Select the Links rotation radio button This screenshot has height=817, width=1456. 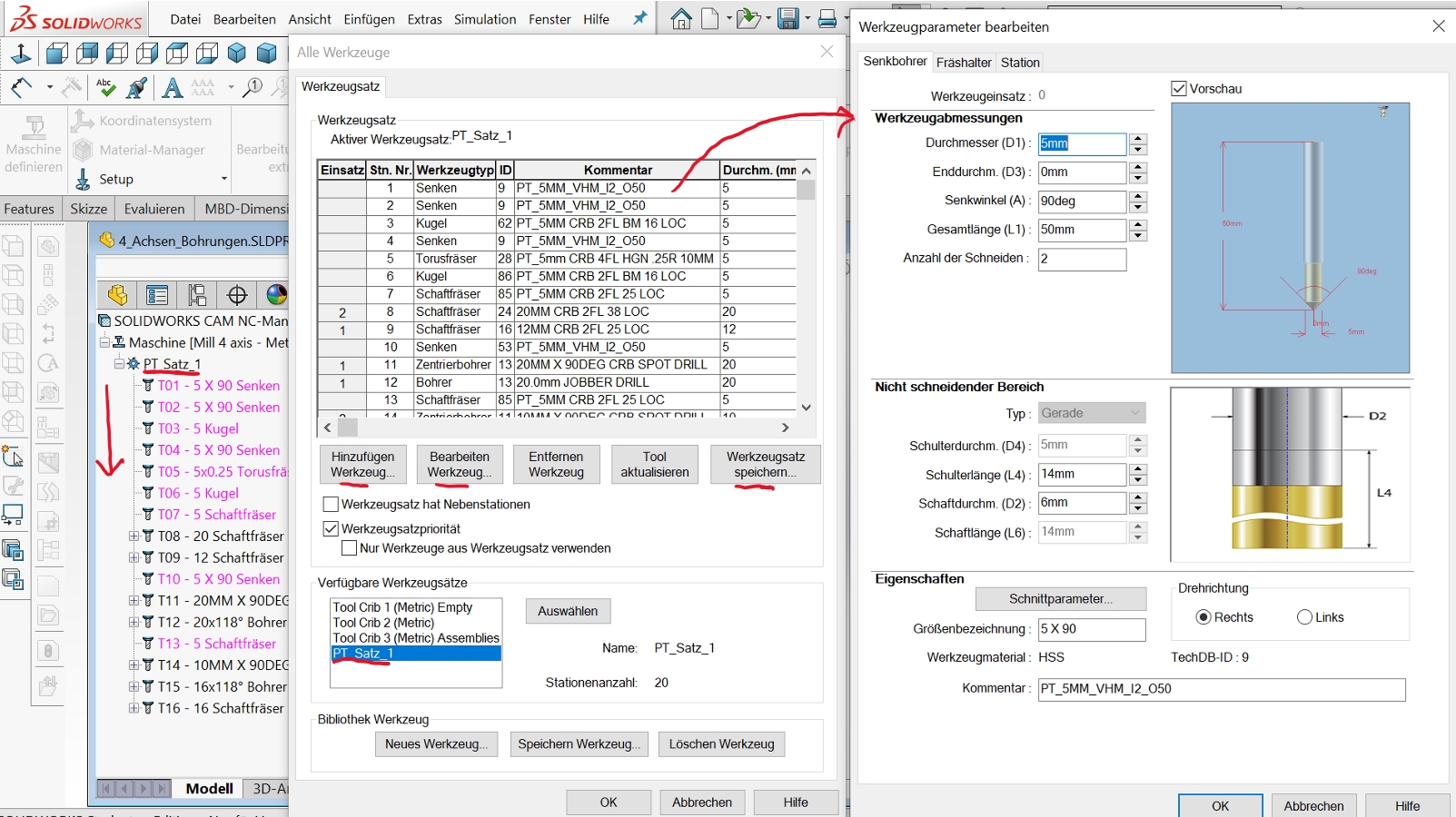pos(1305,617)
